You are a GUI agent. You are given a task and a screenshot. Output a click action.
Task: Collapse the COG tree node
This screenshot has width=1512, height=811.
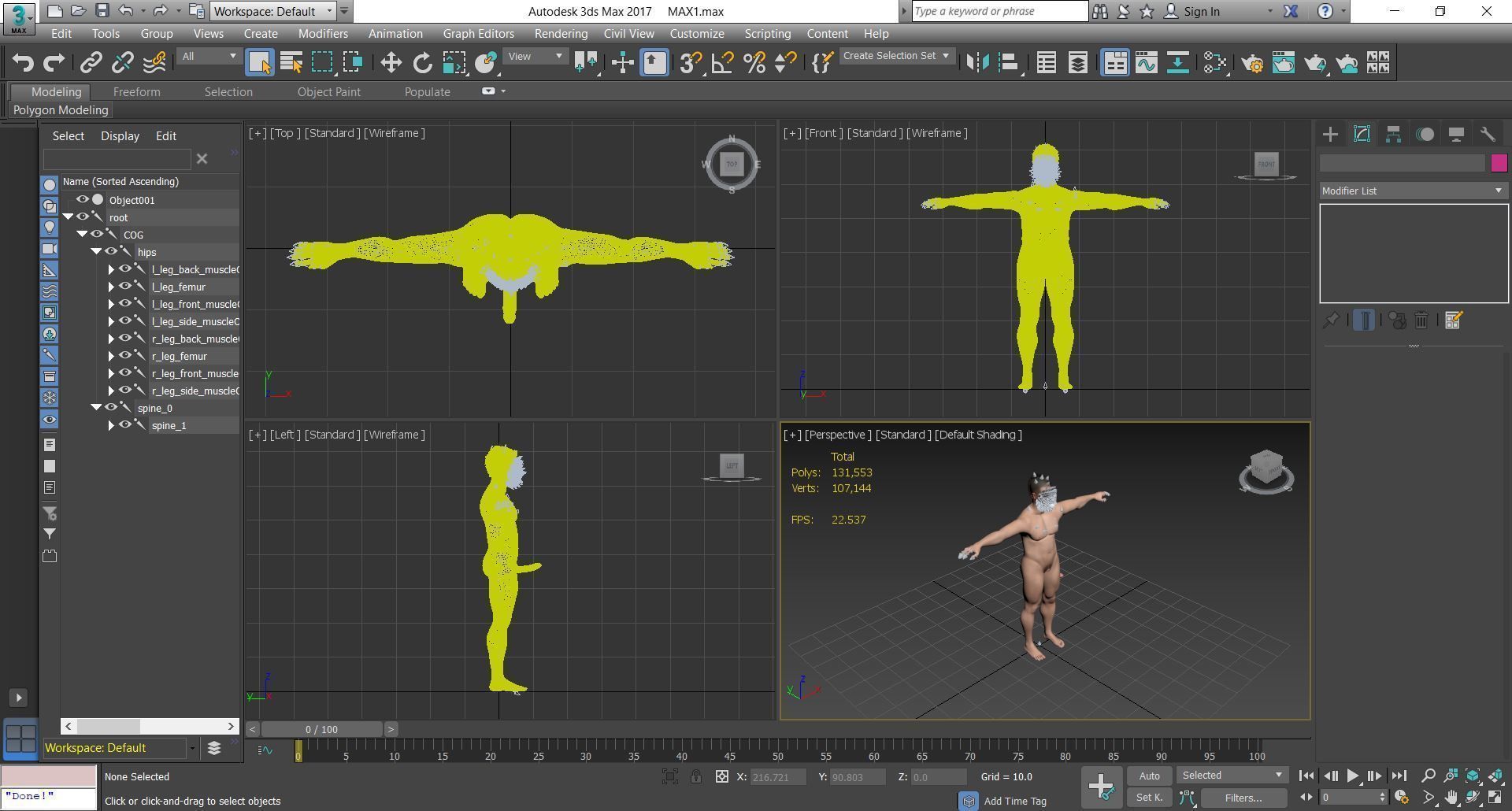(x=82, y=234)
